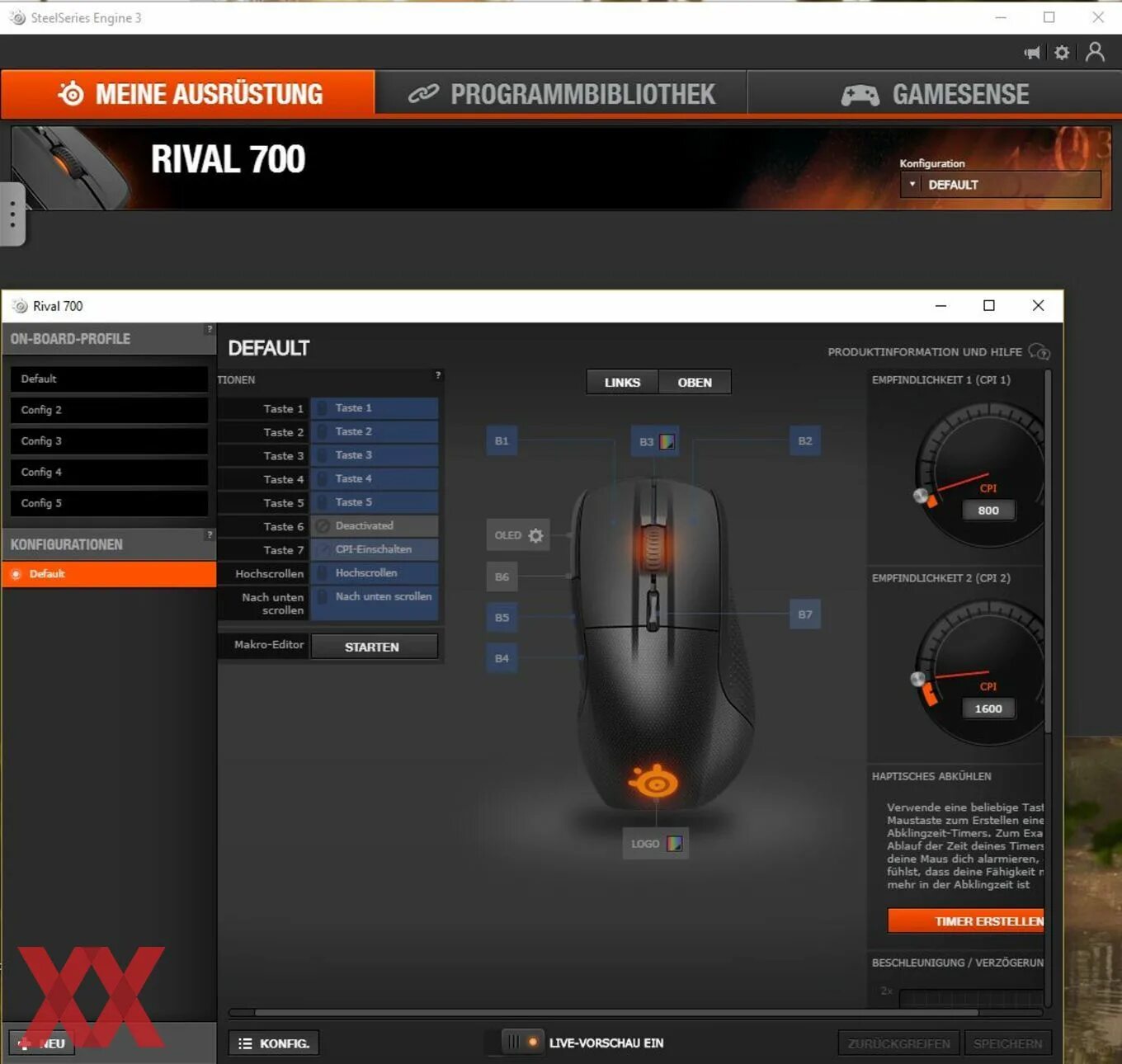Adjust the CPI 2 sensitivity dial knob
The image size is (1122, 1064).
917,679
